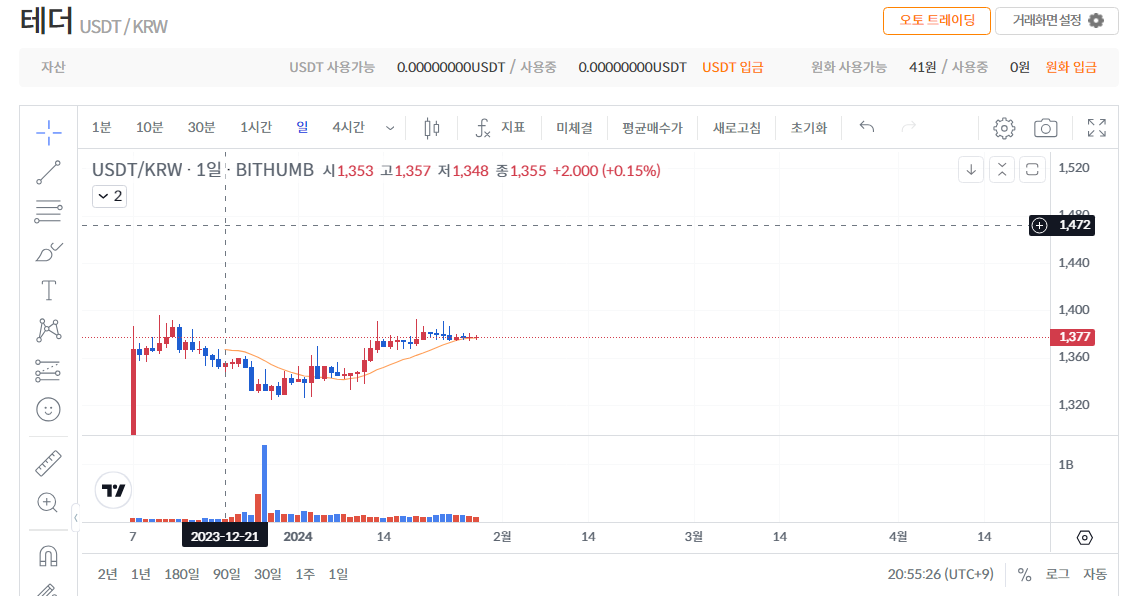Image resolution: width=1123 pixels, height=602 pixels.
Task: Open 거래화면설정 trading screen settings
Action: tap(1057, 21)
